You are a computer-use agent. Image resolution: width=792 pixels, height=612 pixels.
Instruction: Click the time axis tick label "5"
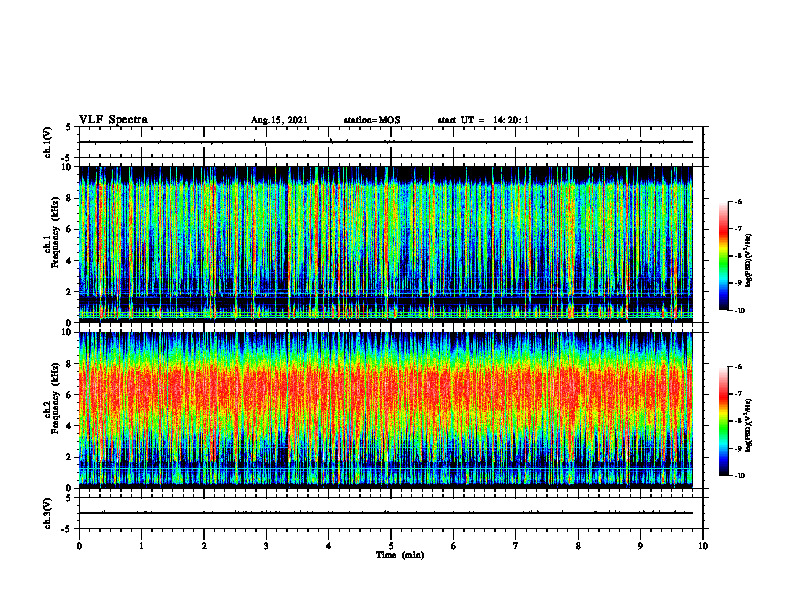[391, 546]
